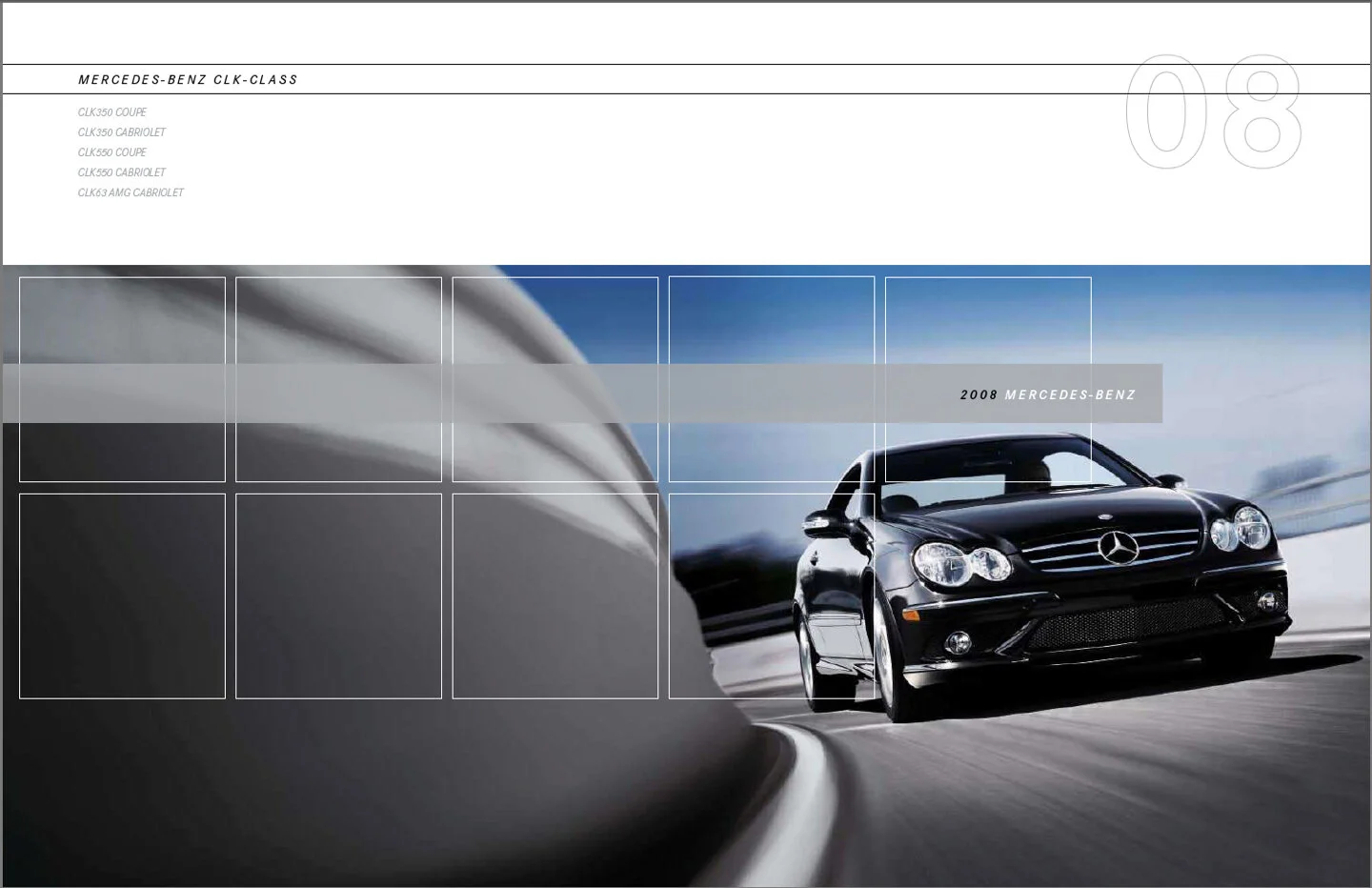
Task: Open the CLK63 AMG CABRIOLET page
Action: tap(131, 192)
